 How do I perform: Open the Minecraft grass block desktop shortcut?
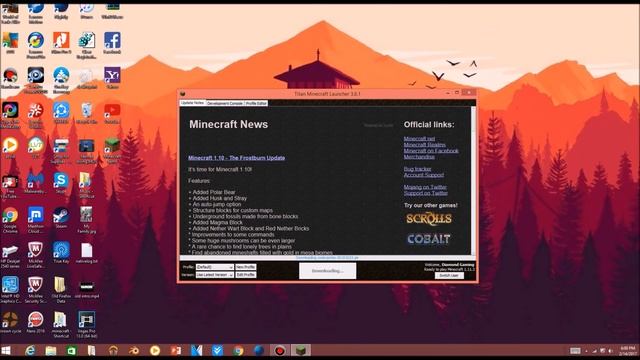[x=112, y=149]
